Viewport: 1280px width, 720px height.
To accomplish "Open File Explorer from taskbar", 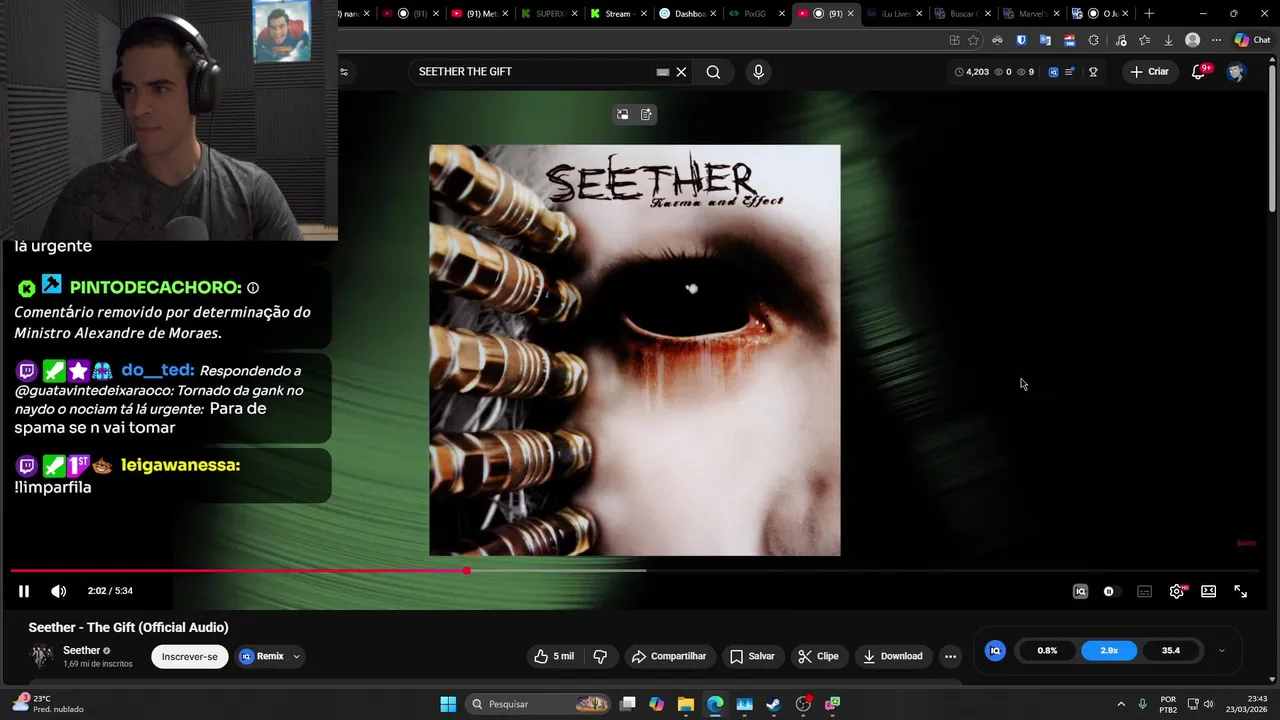I will click(685, 704).
